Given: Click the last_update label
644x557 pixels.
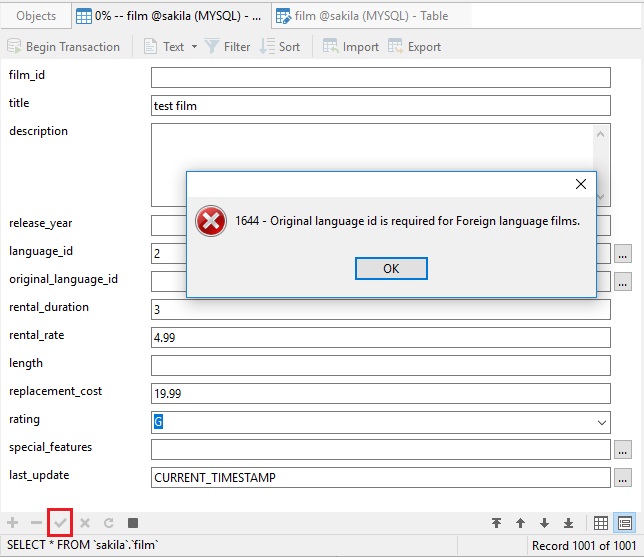Looking at the screenshot, I should (39, 475).
